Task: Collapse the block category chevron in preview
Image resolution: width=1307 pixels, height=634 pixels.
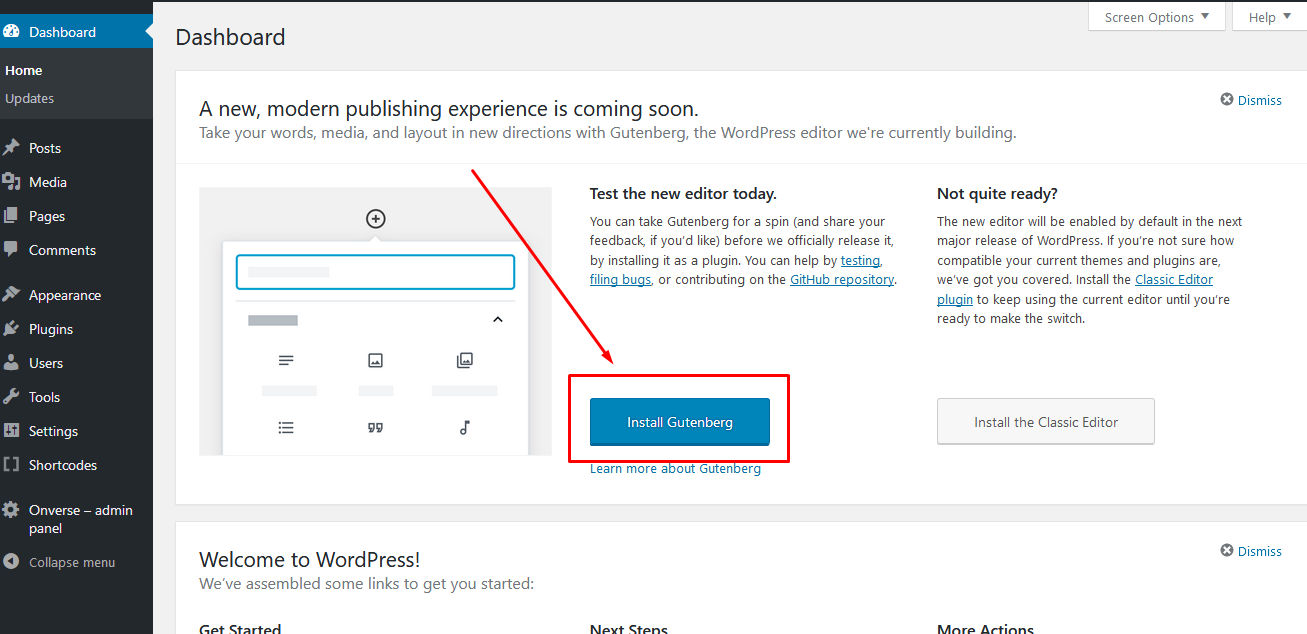Action: pyautogui.click(x=498, y=320)
